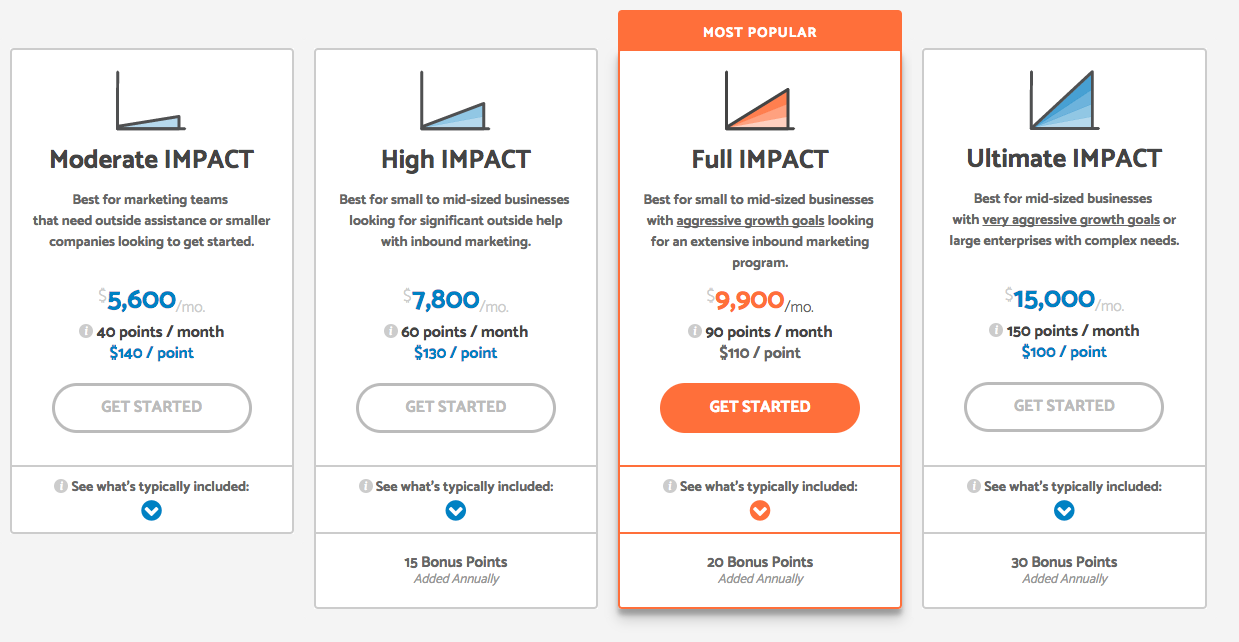Viewport: 1239px width, 642px height.
Task: Click the Most Popular orange banner
Action: (760, 32)
